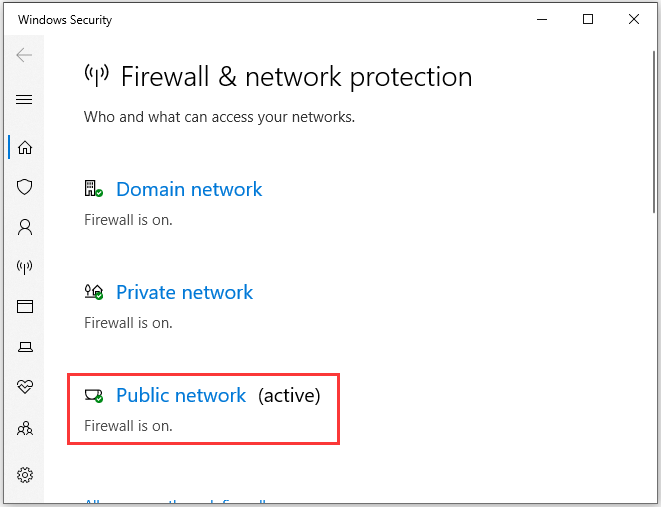Open Settings gear in the sidebar

25,475
